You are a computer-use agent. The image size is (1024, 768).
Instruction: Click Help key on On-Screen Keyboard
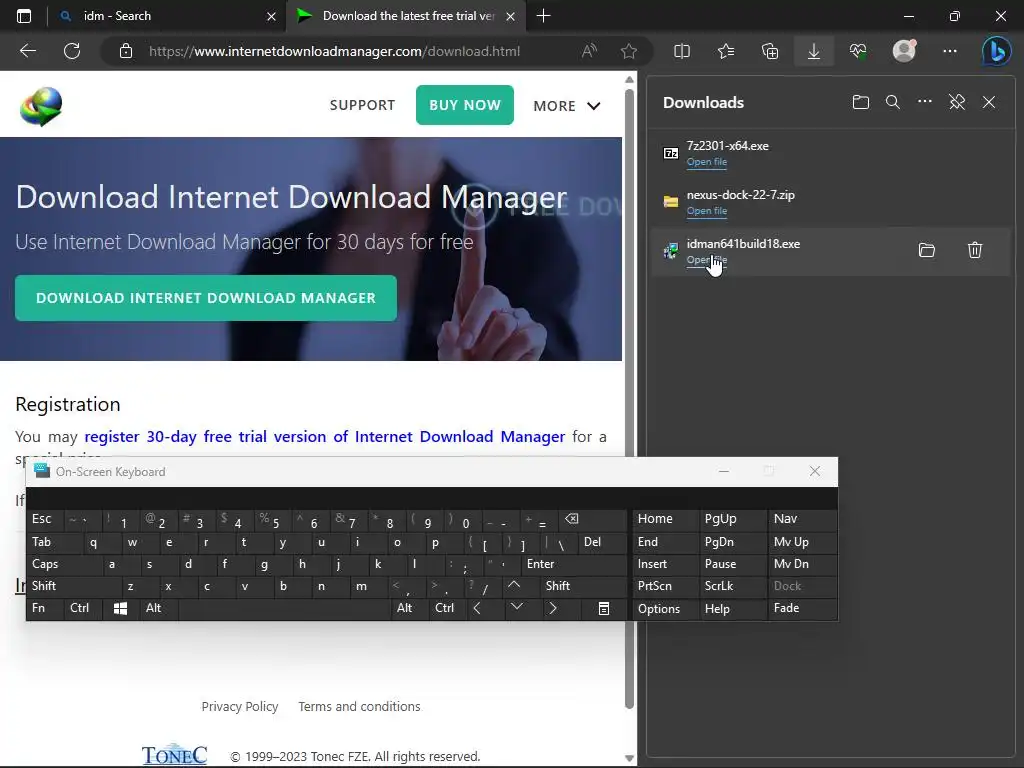[x=732, y=609]
